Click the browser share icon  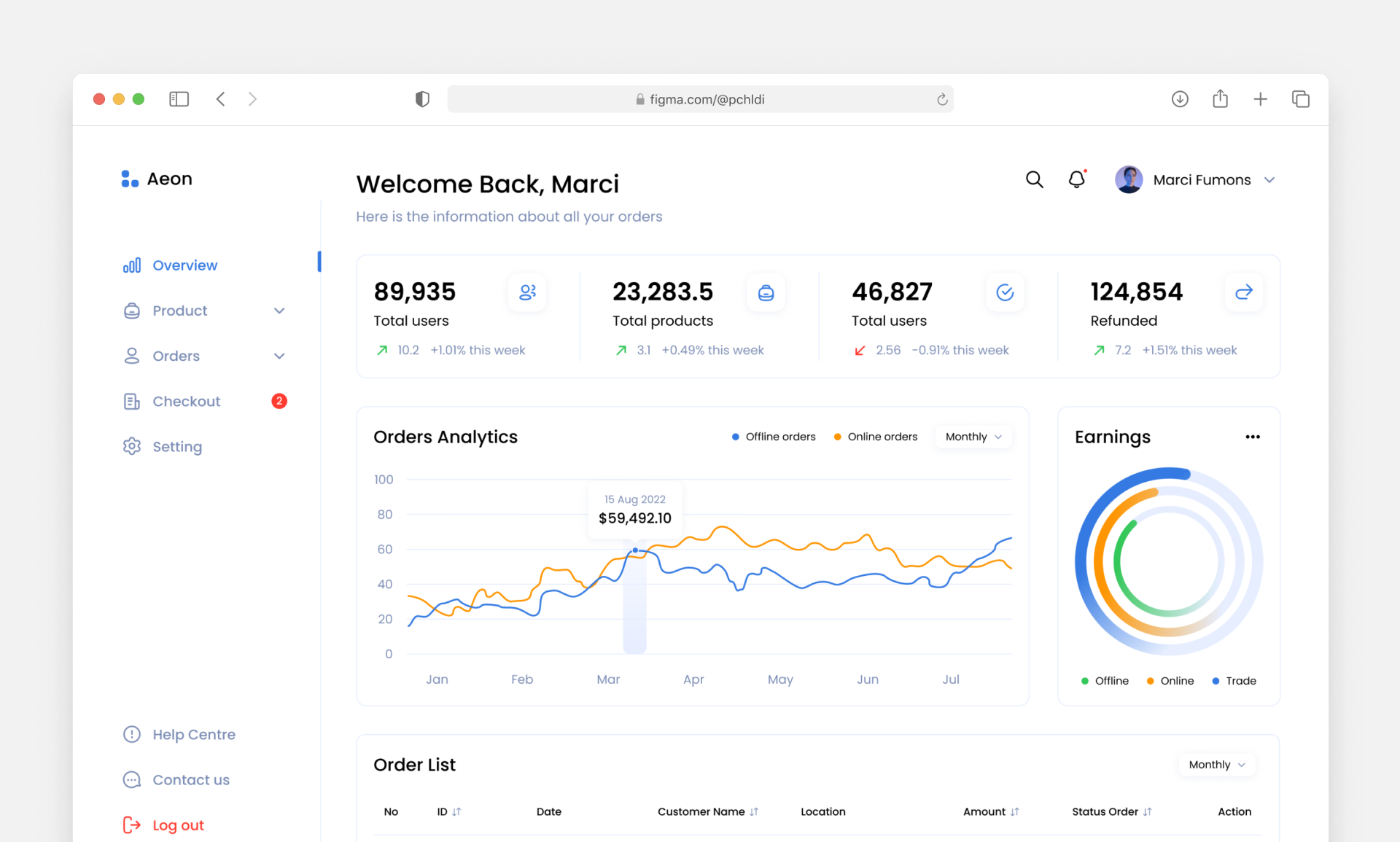click(x=1220, y=98)
